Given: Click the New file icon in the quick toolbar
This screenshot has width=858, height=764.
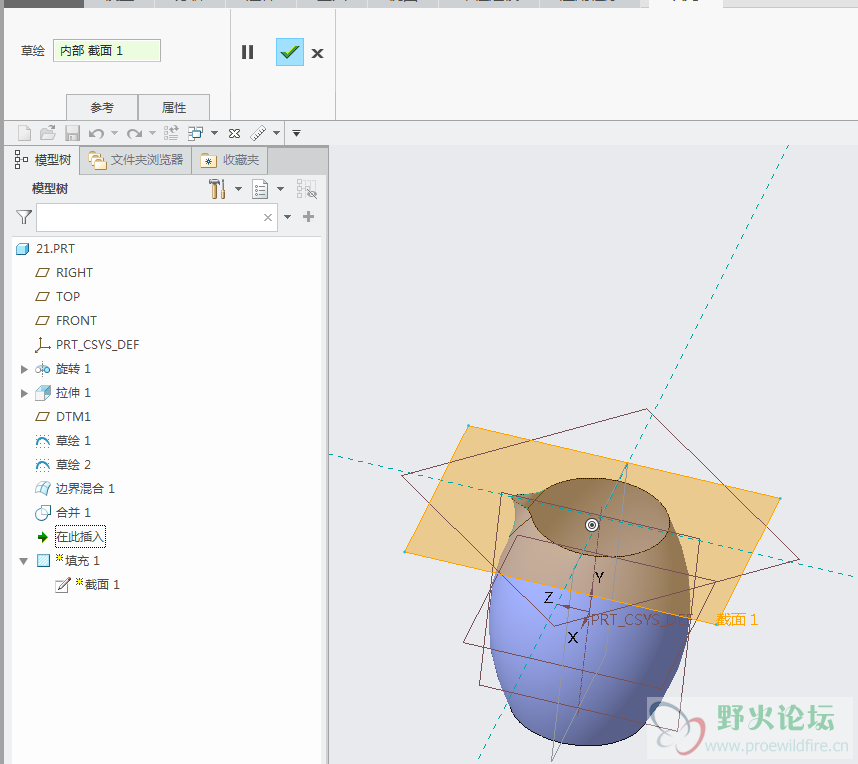Looking at the screenshot, I should tap(25, 133).
